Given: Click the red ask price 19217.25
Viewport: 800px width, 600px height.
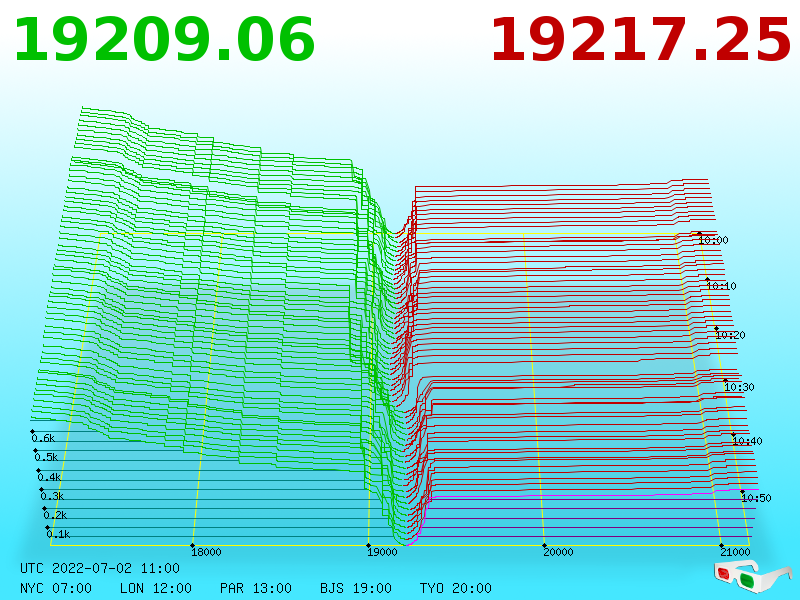Looking at the screenshot, I should pos(641,40).
